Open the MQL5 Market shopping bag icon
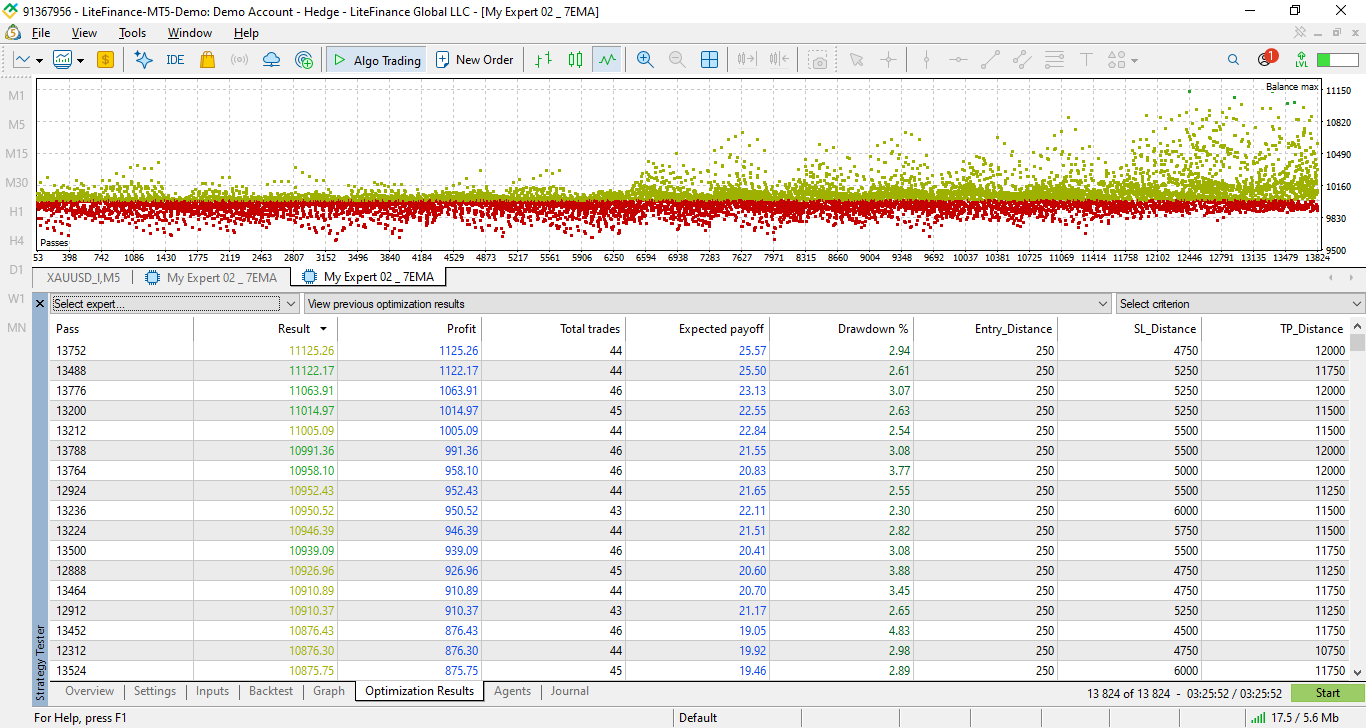The width and height of the screenshot is (1366, 728). coord(207,60)
